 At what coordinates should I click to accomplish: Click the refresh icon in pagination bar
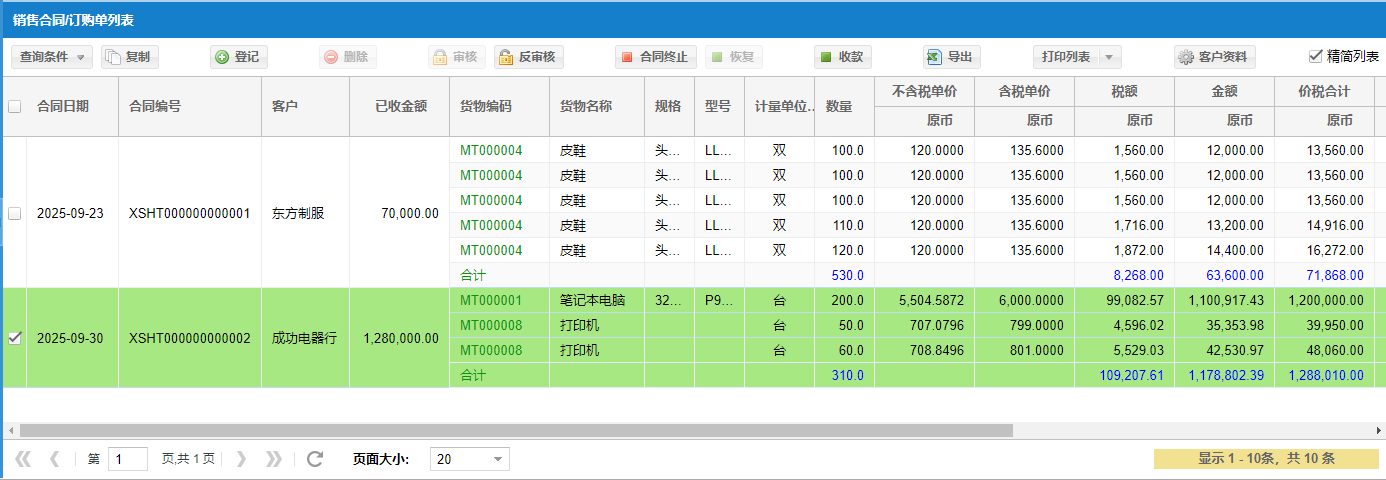click(x=315, y=459)
